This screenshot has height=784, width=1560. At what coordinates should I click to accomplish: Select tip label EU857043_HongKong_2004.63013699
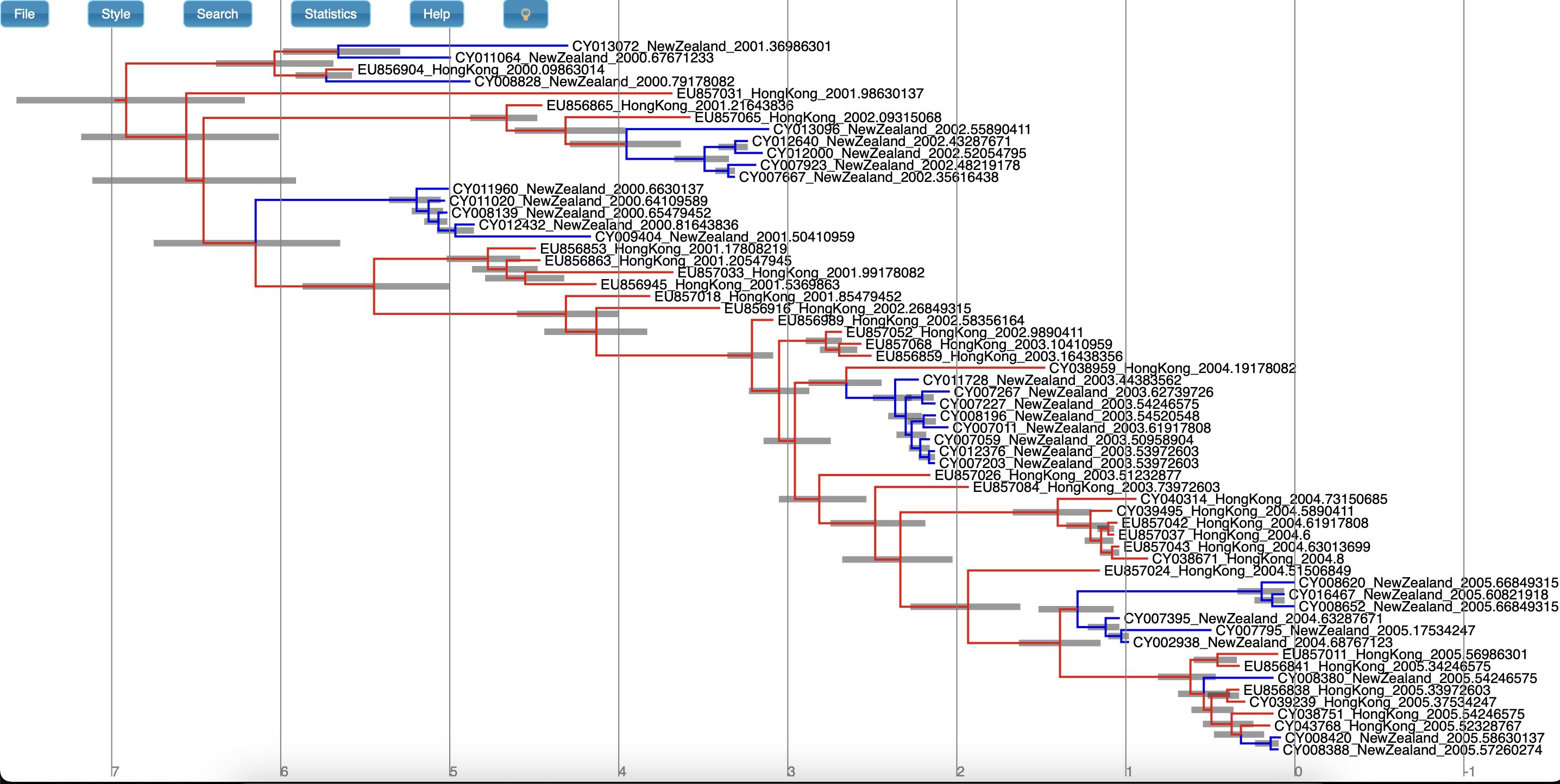(1247, 547)
